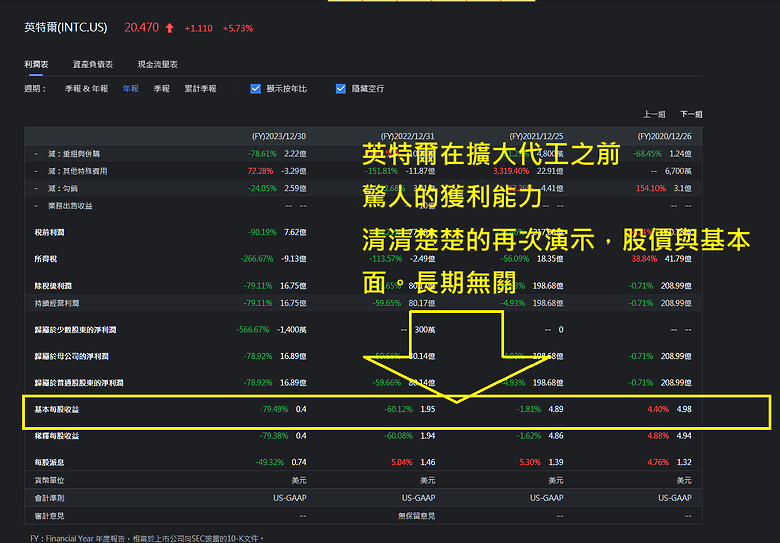The image size is (780, 543).
Task: Select the 季報 period option
Action: 162,89
